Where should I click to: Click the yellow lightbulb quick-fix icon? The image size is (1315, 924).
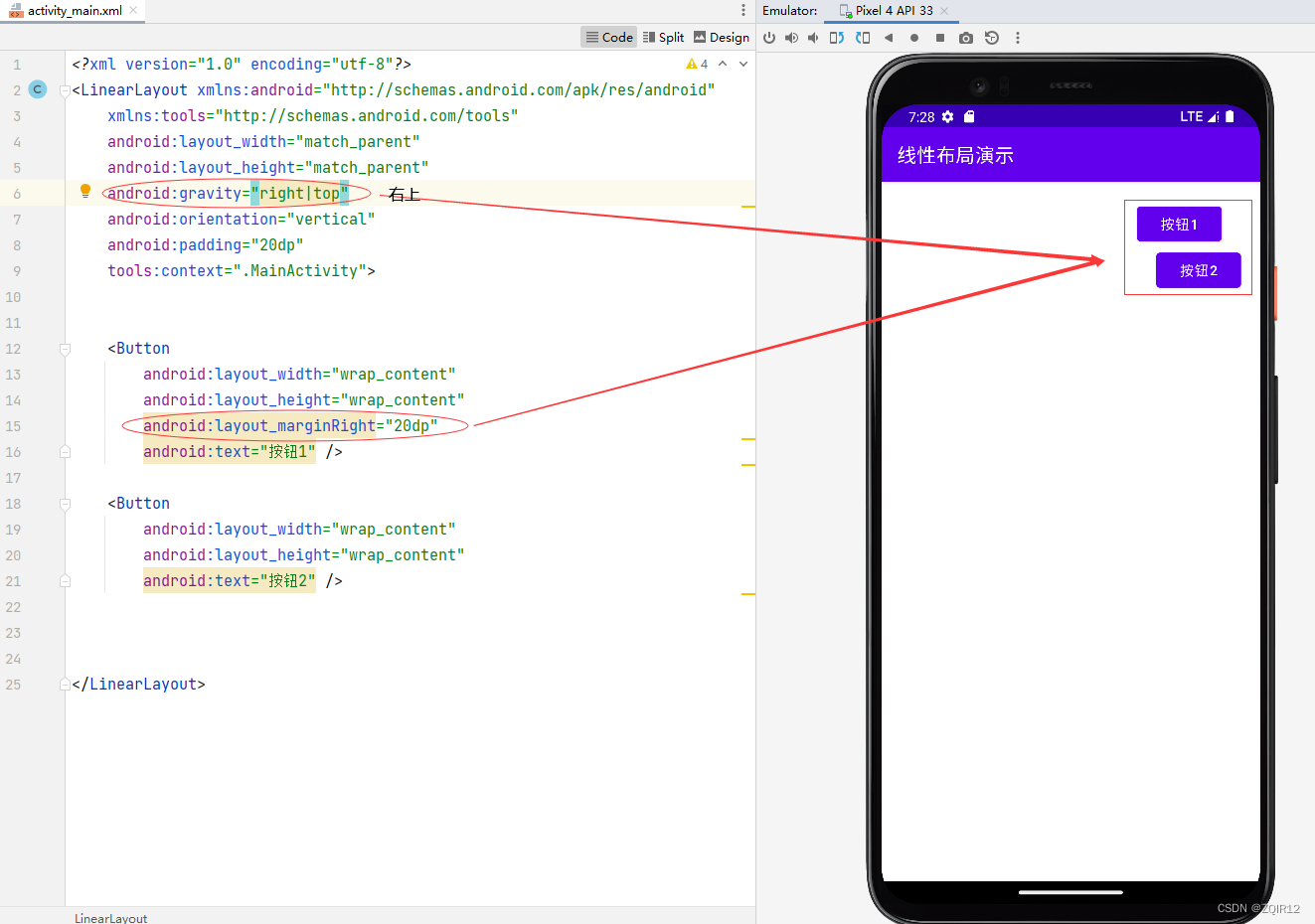point(85,192)
